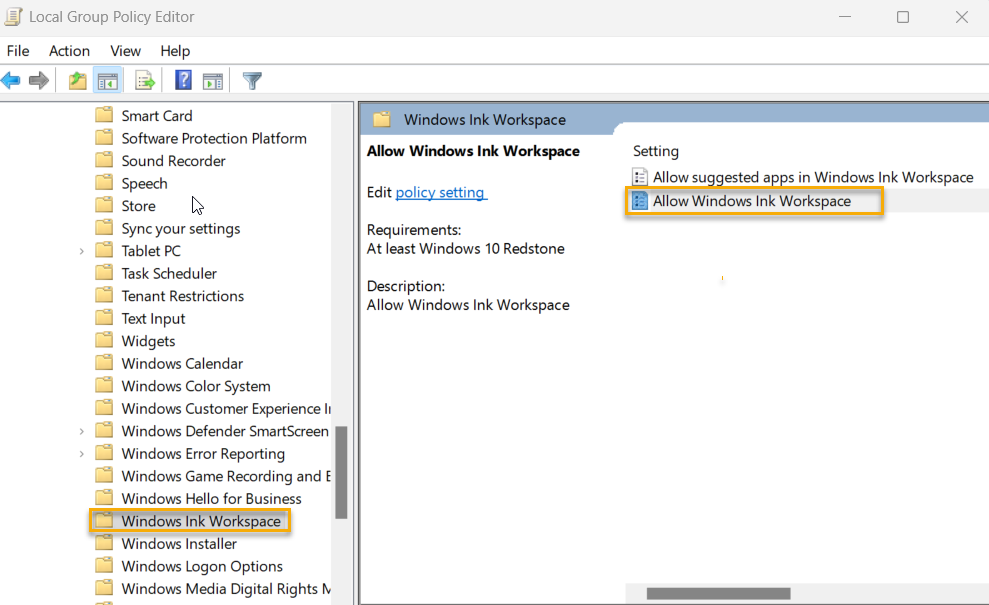The width and height of the screenshot is (989, 605).
Task: Expand the Windows Defender SmartScreen node
Action: (x=81, y=430)
